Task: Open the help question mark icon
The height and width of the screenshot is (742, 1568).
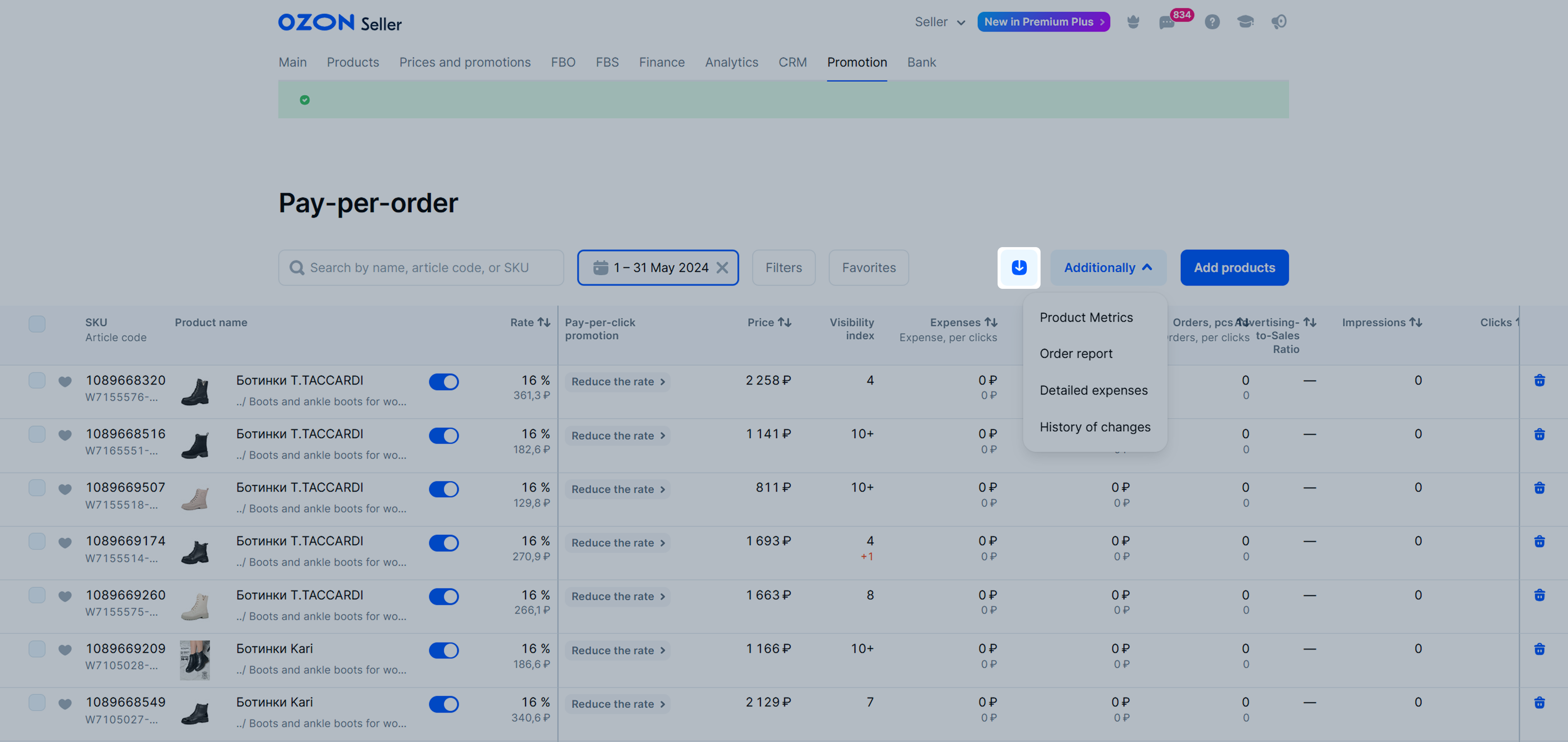Action: tap(1212, 22)
